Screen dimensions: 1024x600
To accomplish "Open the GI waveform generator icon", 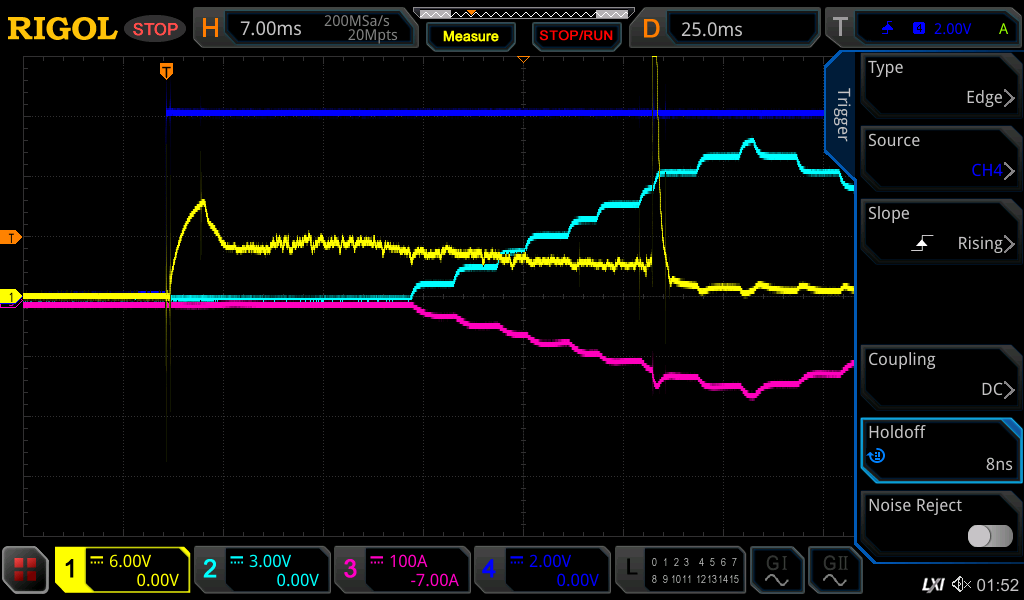I will [776, 570].
